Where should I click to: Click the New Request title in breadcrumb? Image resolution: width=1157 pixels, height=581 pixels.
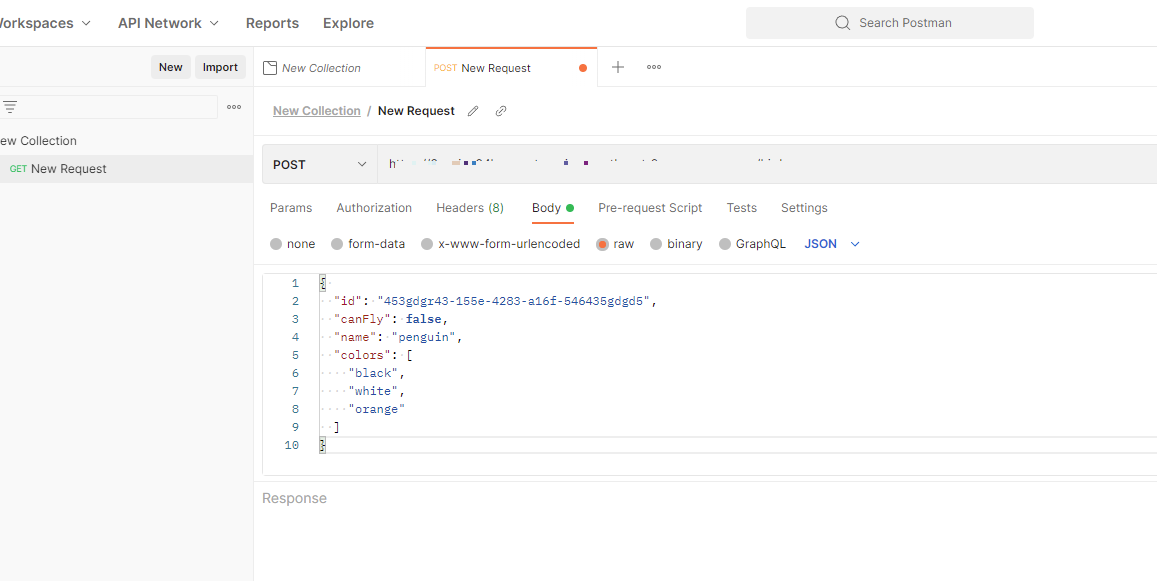416,111
